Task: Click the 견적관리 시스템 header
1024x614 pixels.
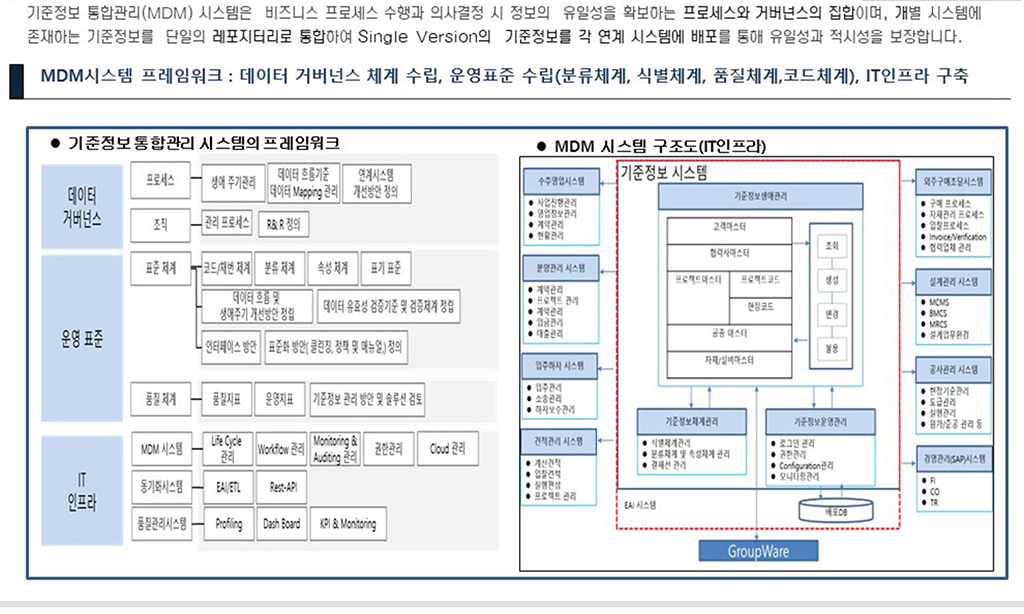Action: click(x=558, y=442)
